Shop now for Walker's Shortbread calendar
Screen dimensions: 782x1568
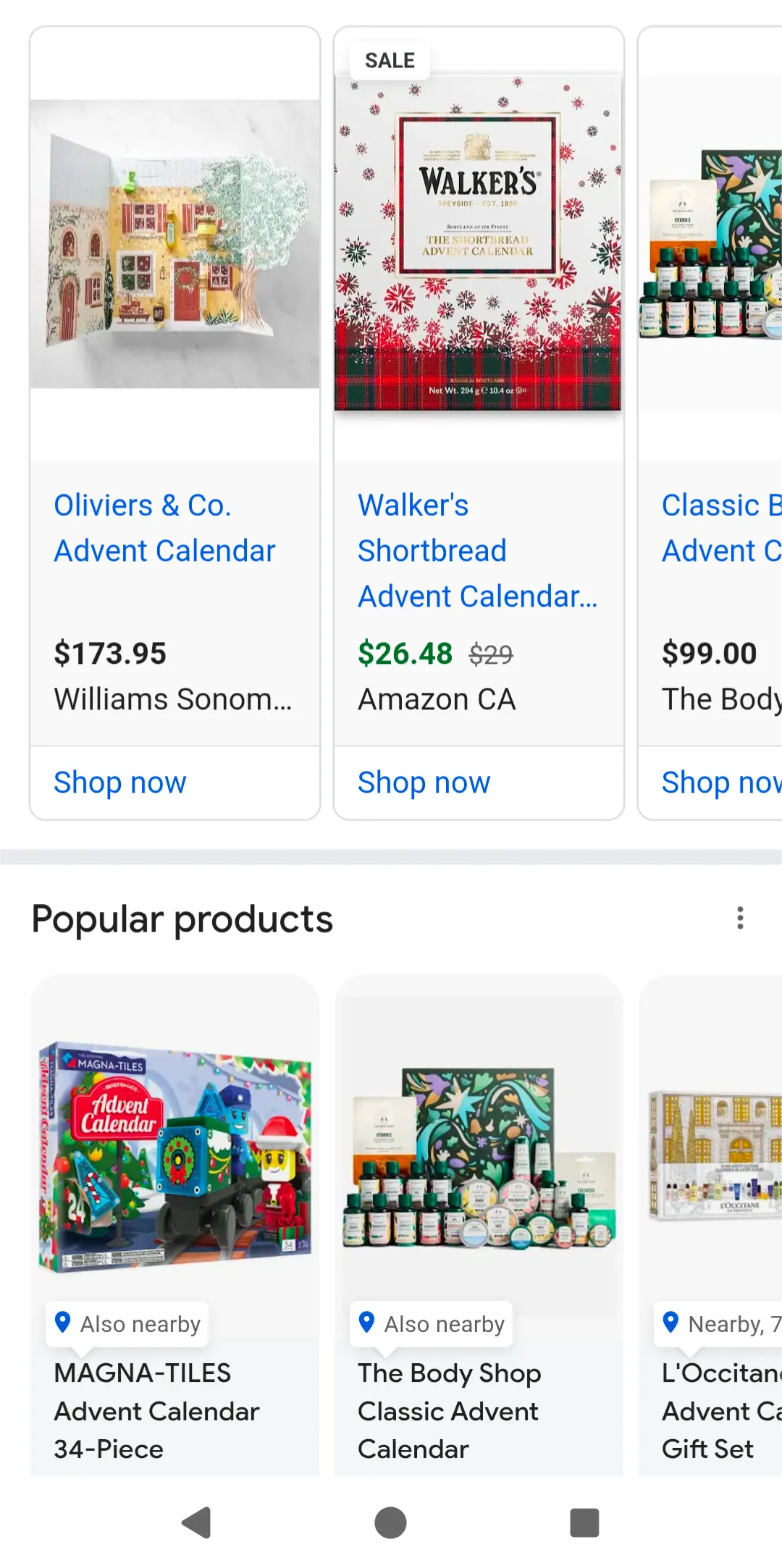pos(424,783)
